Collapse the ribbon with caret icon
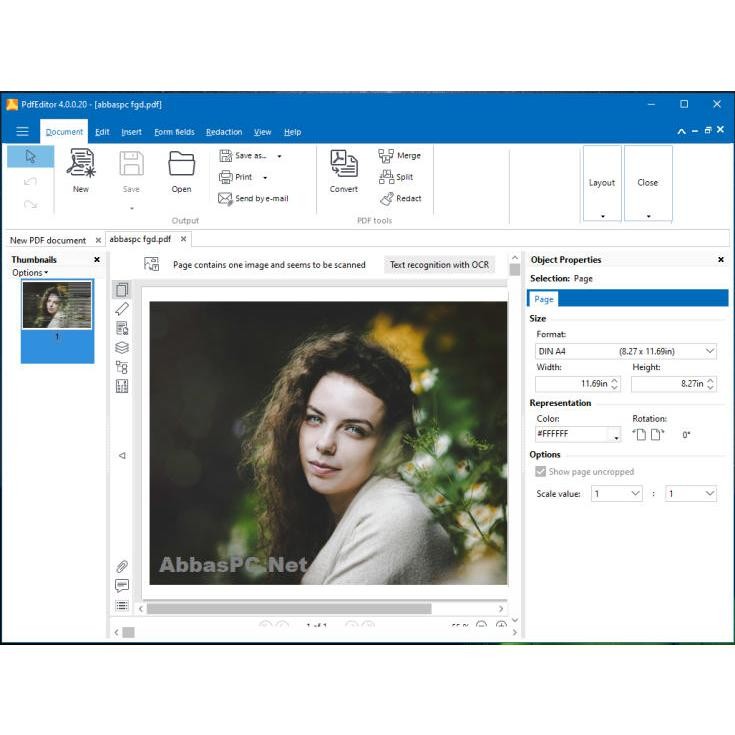The height and width of the screenshot is (735, 735). coord(681,131)
